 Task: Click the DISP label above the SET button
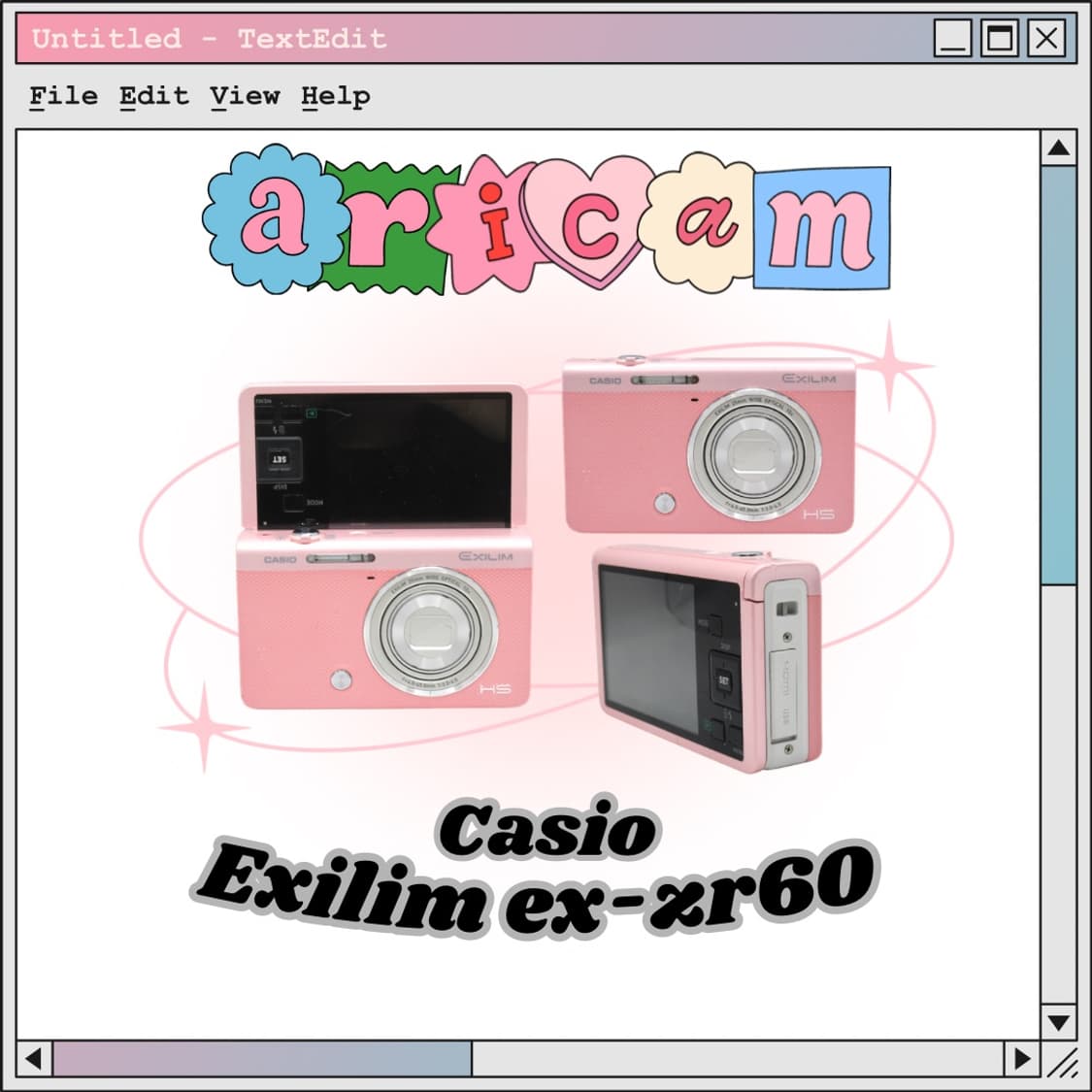pyautogui.click(x=722, y=645)
